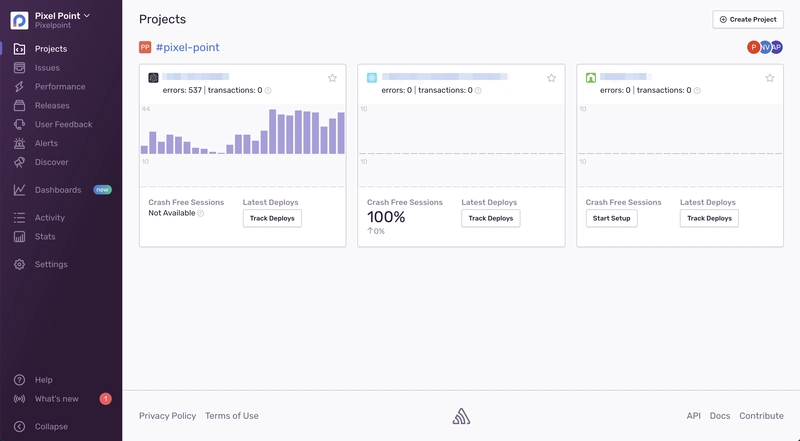The height and width of the screenshot is (441, 800).
Task: Click the Alerts siren icon
Action: click(x=19, y=143)
